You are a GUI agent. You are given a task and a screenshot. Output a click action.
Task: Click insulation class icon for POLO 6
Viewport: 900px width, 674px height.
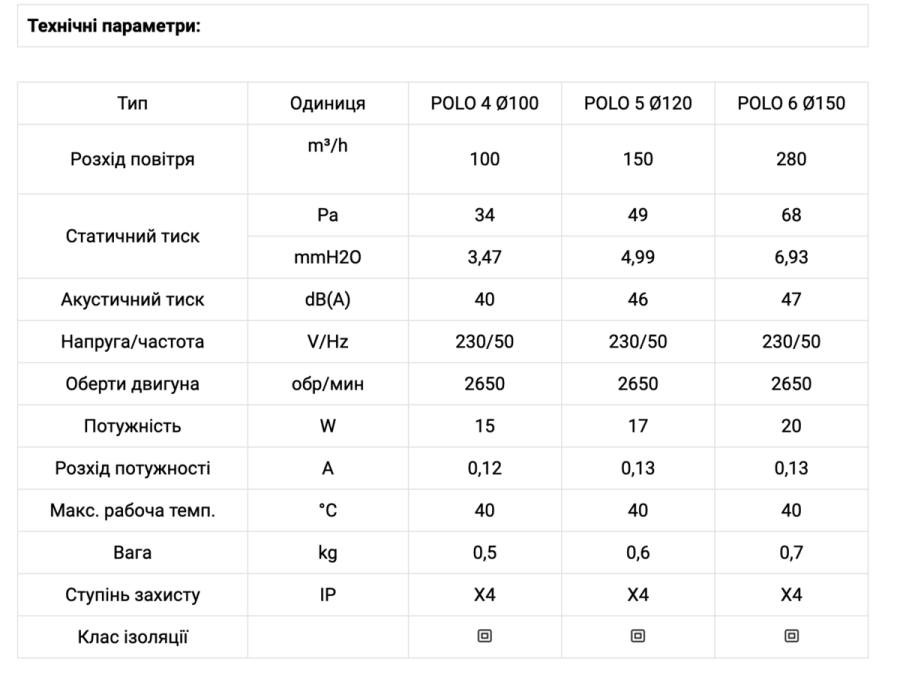tap(791, 636)
